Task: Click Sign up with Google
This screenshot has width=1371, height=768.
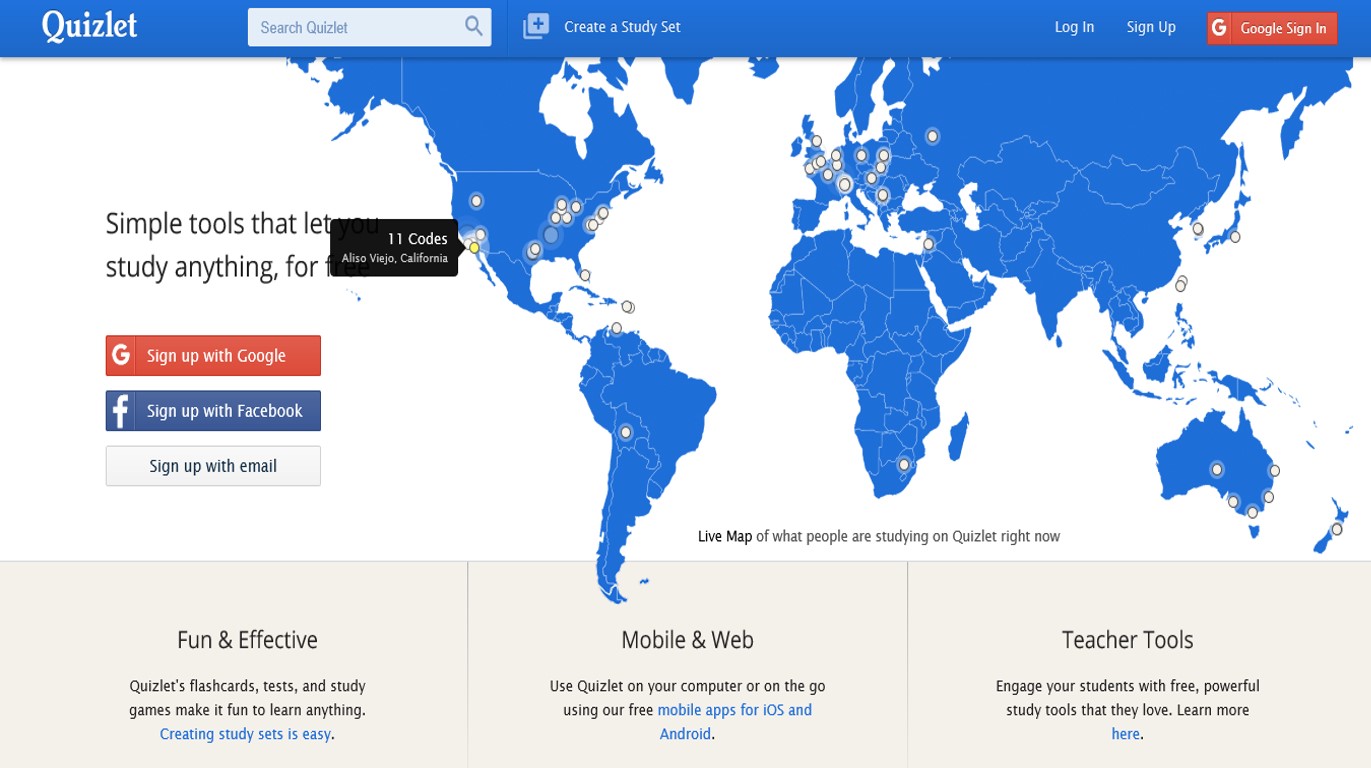Action: (213, 355)
